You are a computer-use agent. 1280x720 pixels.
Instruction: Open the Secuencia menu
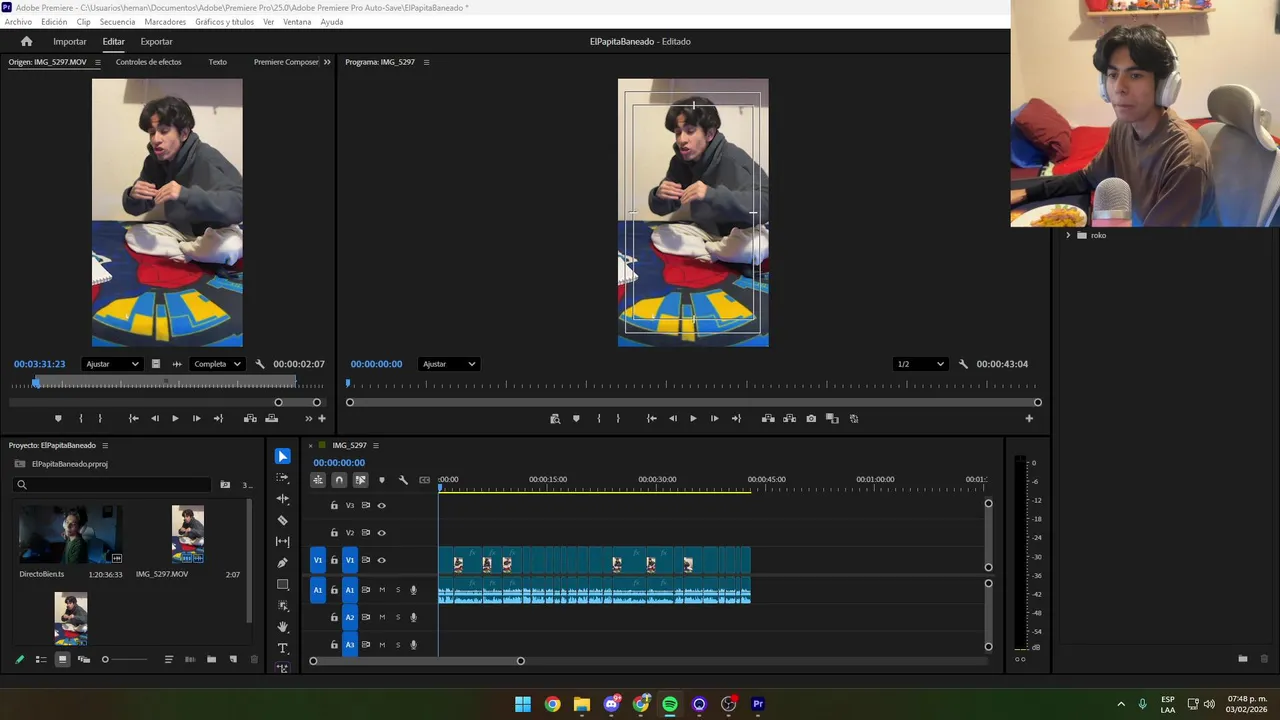tap(117, 22)
